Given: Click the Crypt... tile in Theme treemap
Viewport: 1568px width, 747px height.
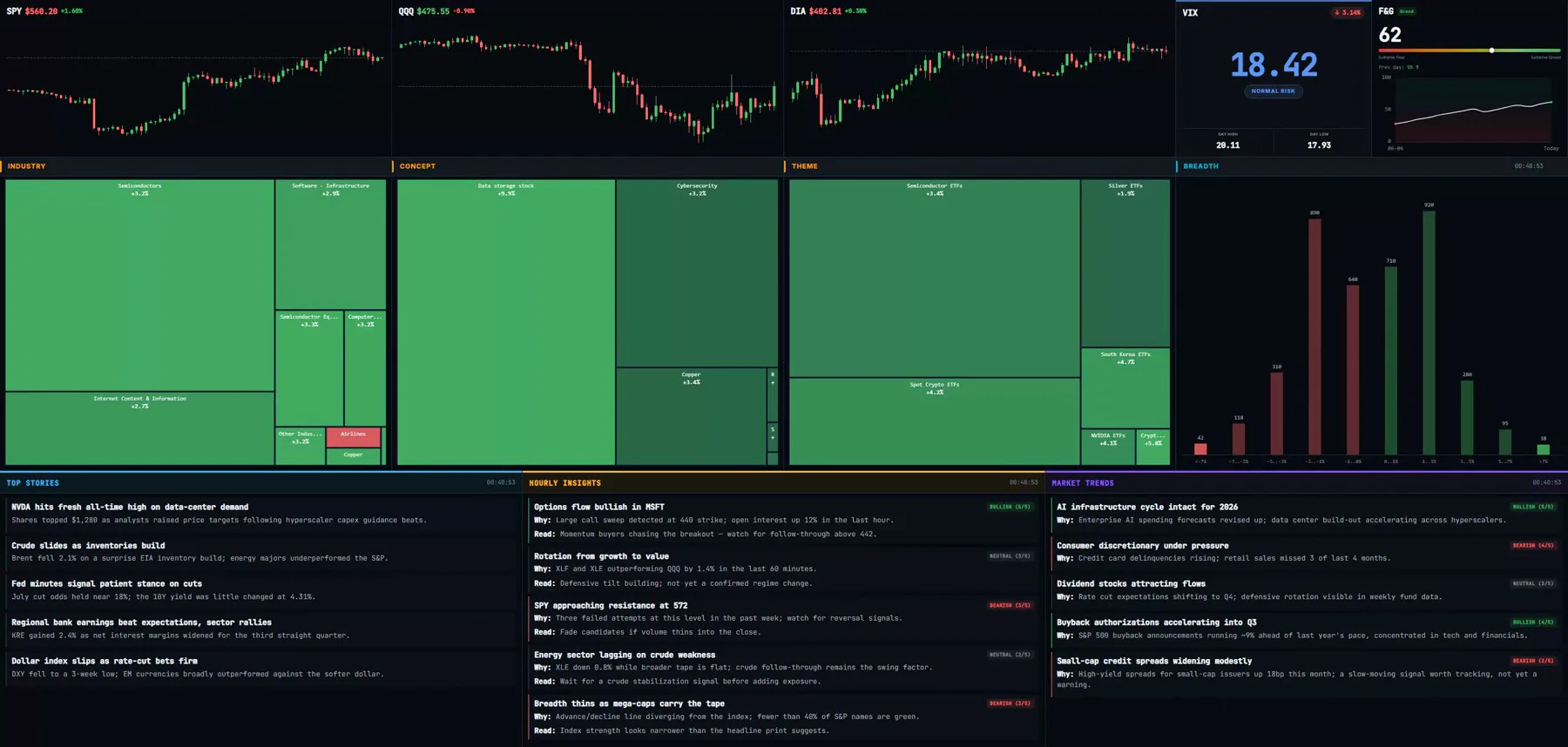Looking at the screenshot, I should (x=1153, y=447).
